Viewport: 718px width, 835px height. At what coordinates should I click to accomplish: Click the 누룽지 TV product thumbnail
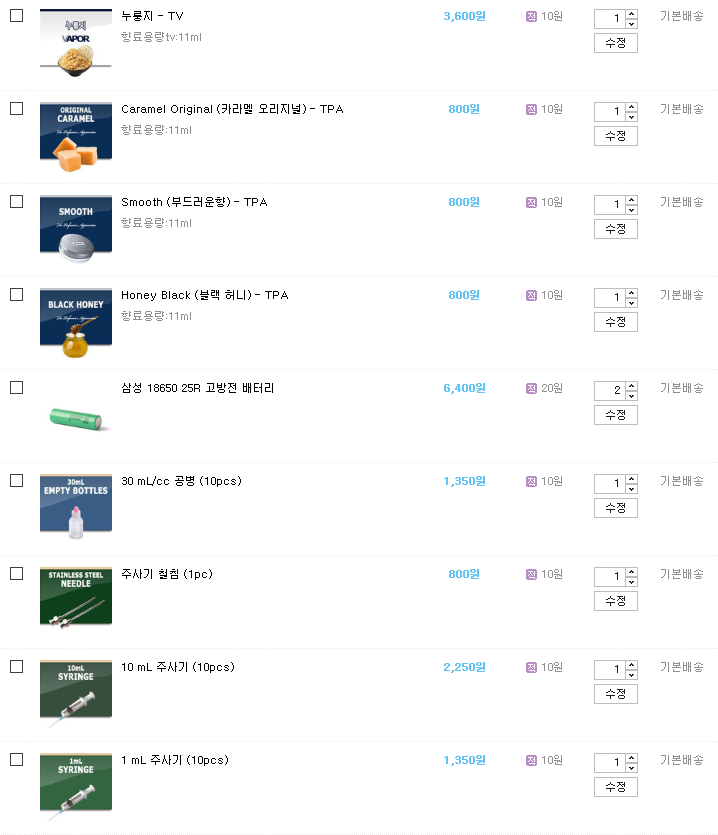[76, 40]
